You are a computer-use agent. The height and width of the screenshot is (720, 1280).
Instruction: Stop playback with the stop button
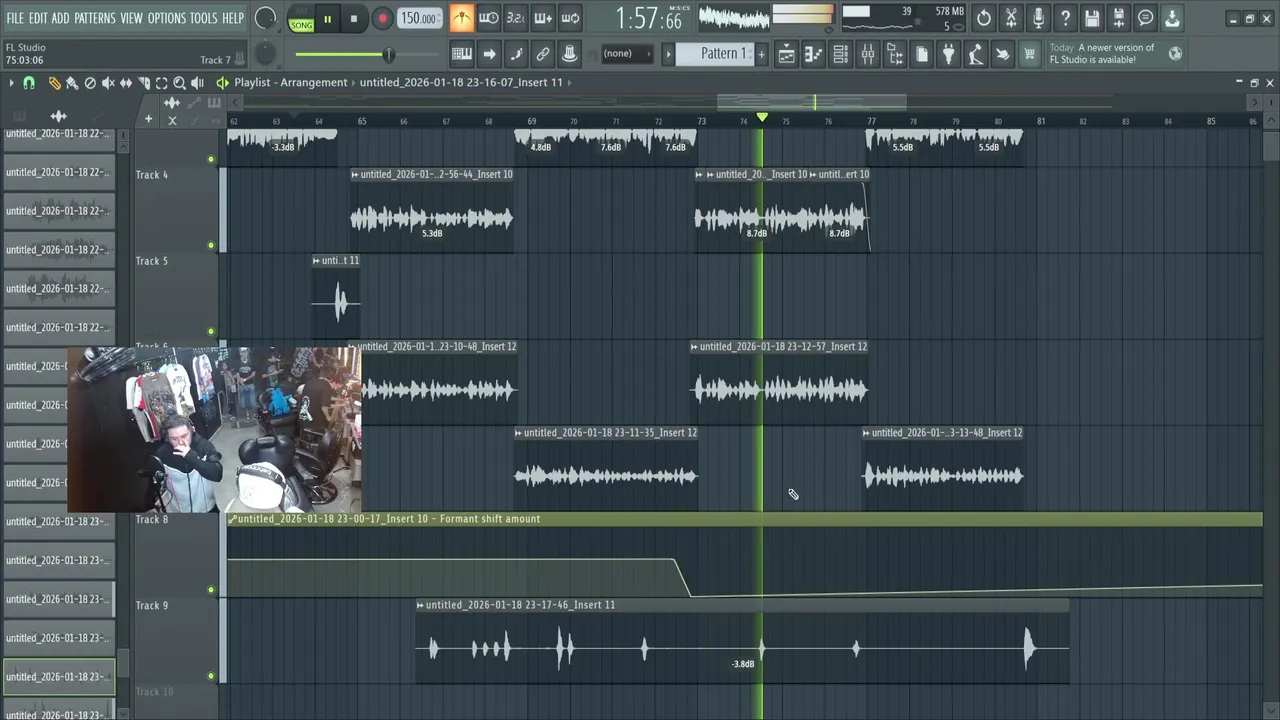[354, 19]
